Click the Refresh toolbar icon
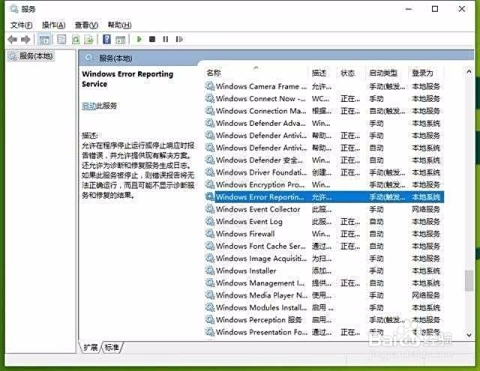This screenshot has width=480, height=371. [x=76, y=40]
